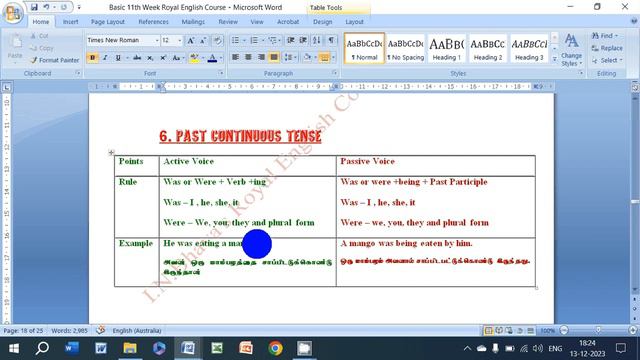
Task: Apply the Heading 2 style
Action: click(x=488, y=48)
